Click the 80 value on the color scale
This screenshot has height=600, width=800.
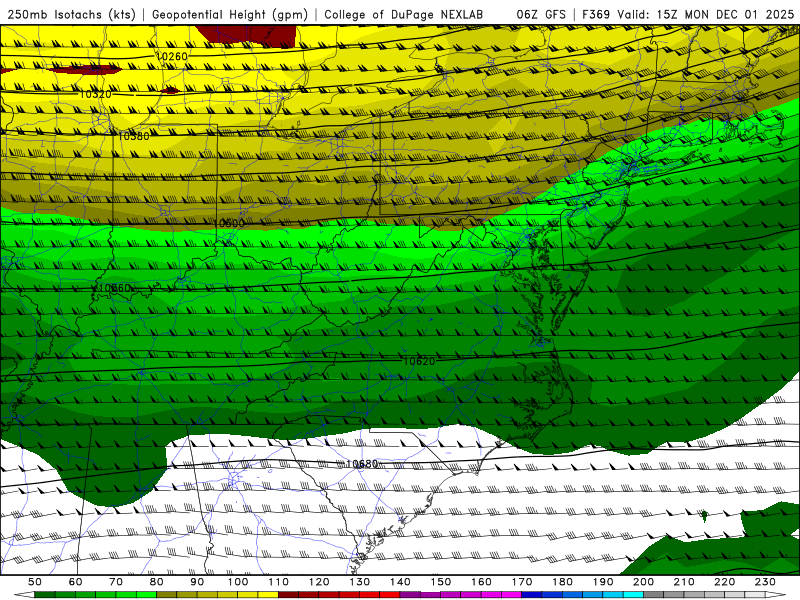157,582
